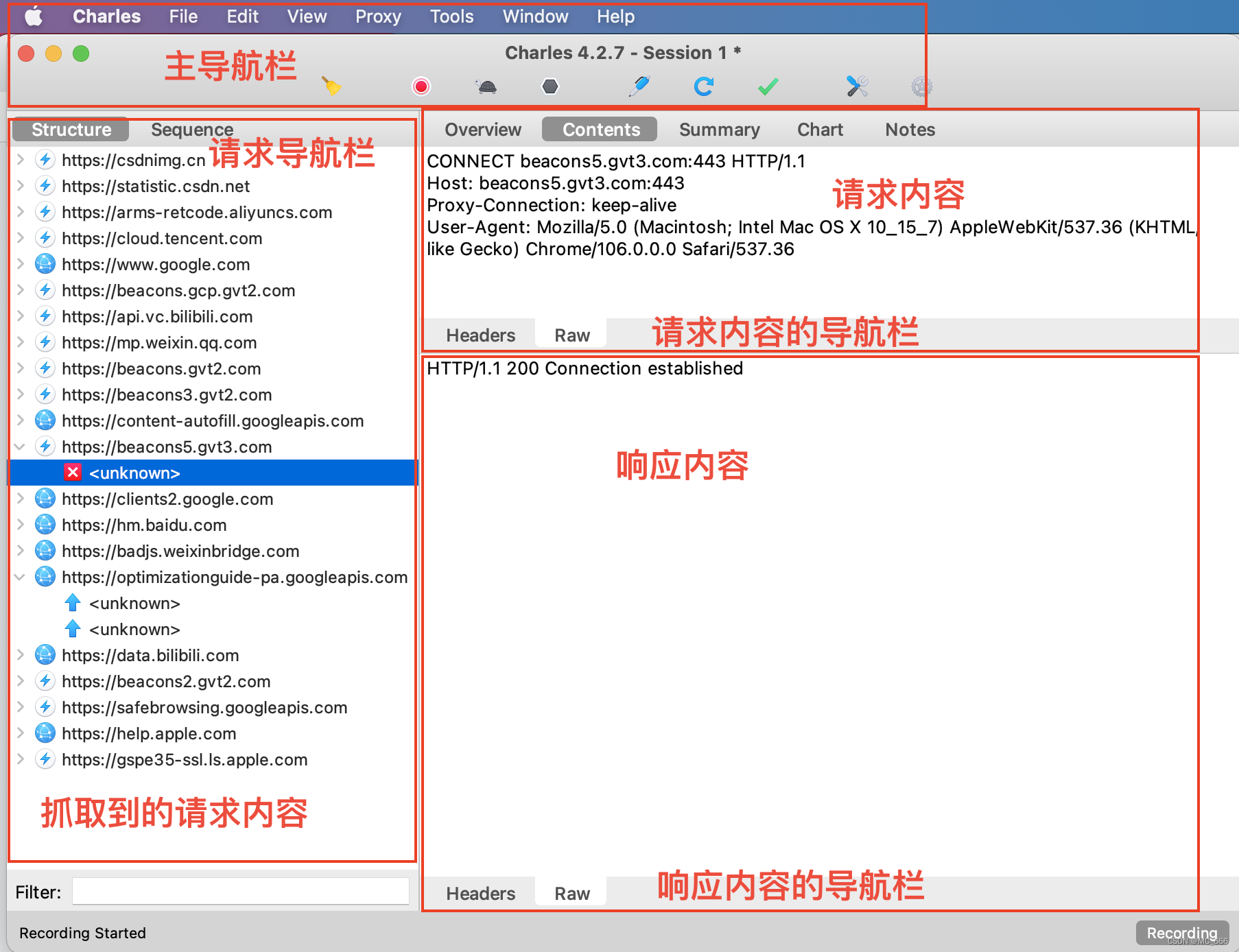
Task: Toggle breakpoints with the hexagon icon
Action: [550, 86]
